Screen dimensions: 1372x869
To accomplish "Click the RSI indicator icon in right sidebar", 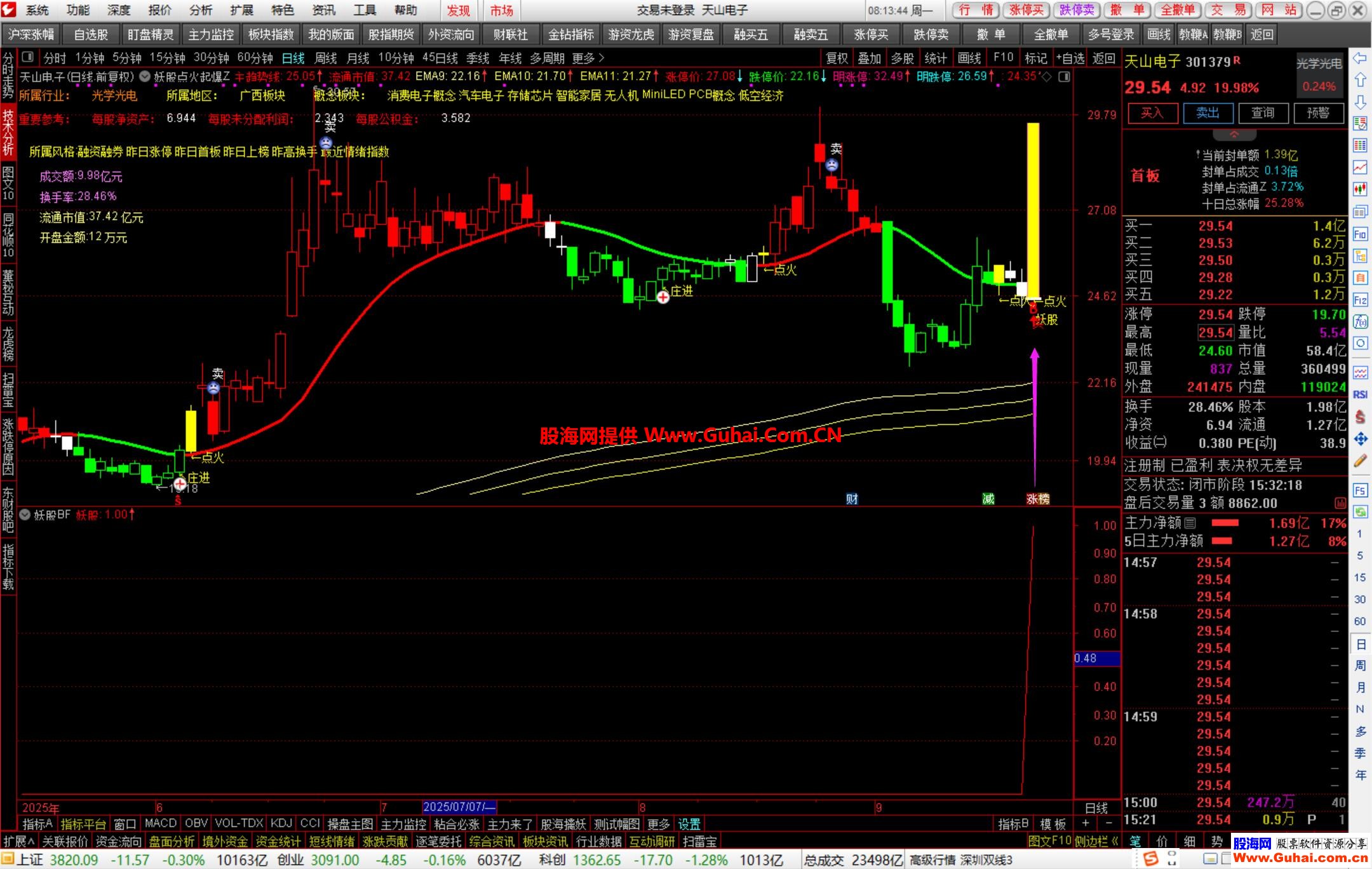I will pos(1360,394).
